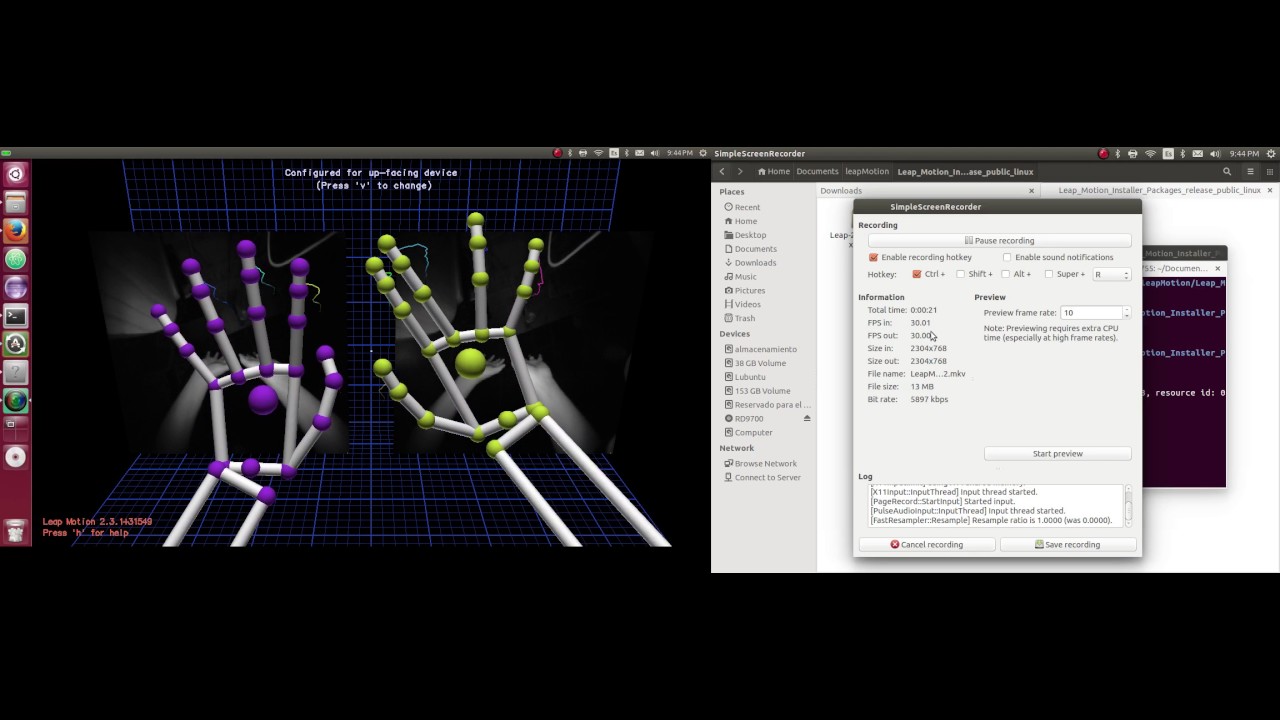
Task: Save the recording
Action: [1068, 545]
